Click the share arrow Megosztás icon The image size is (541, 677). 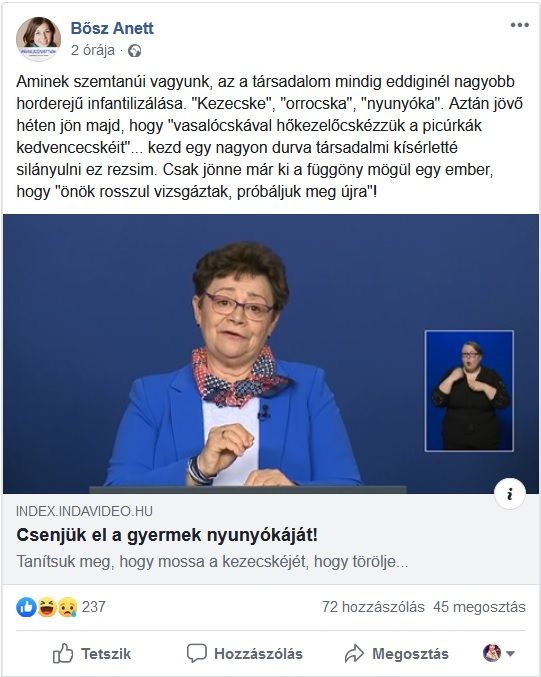(x=354, y=653)
